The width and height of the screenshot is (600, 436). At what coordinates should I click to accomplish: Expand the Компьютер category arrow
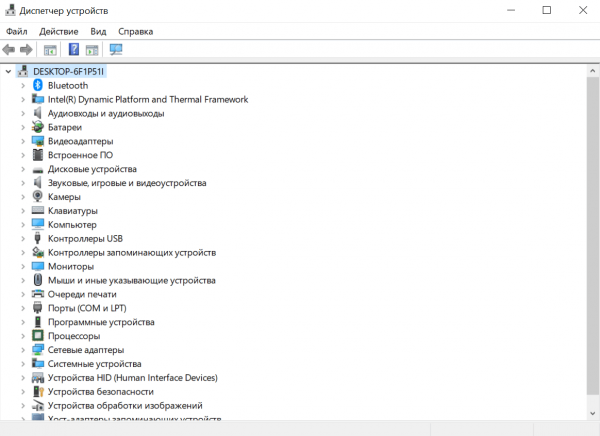tap(23, 225)
